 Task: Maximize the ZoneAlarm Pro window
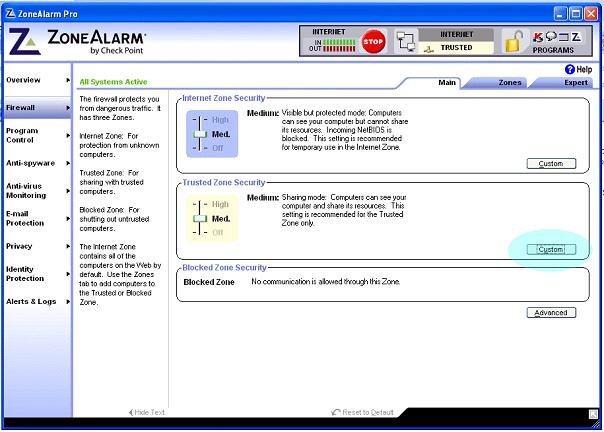coord(576,14)
